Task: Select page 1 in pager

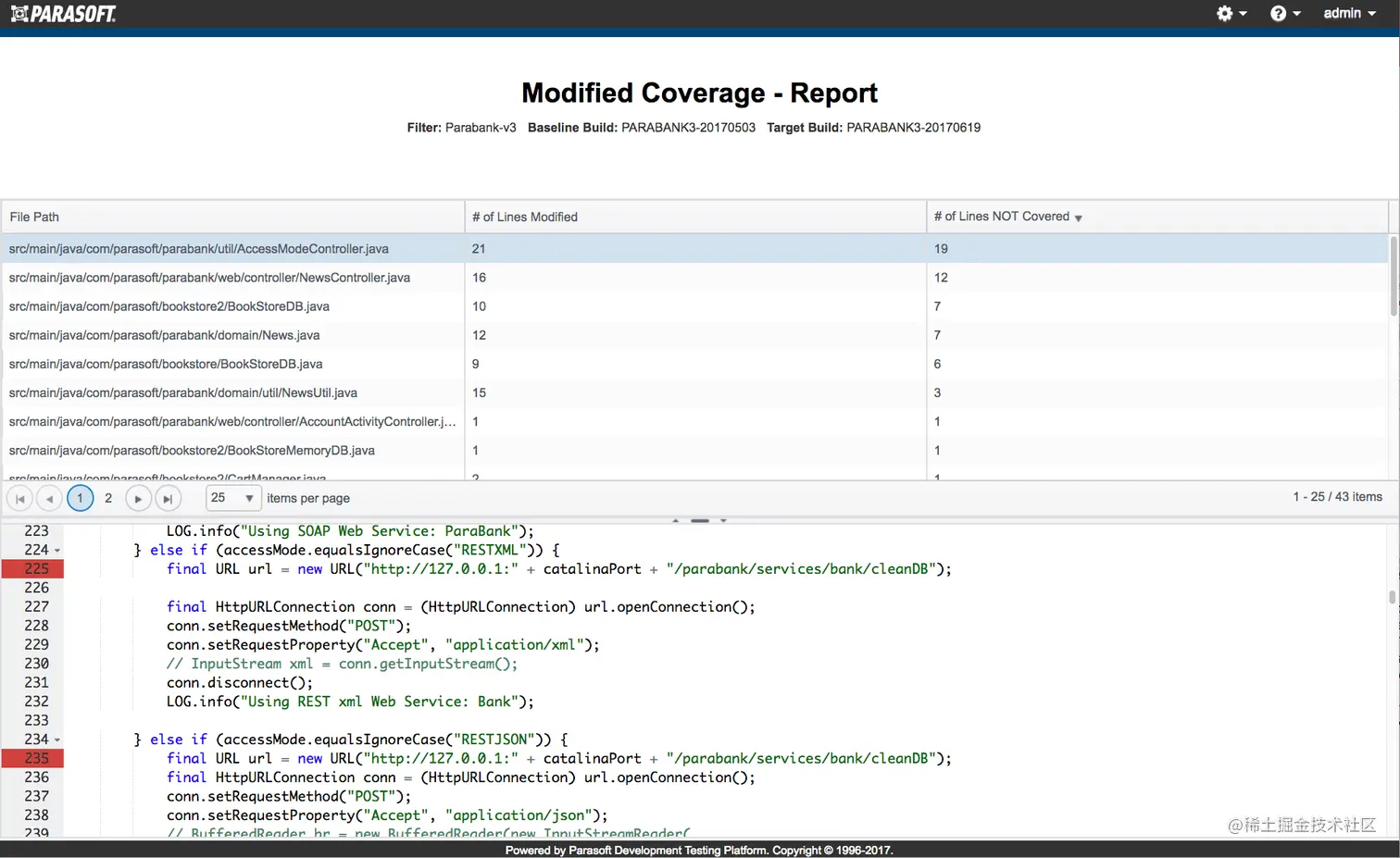Action: [80, 498]
